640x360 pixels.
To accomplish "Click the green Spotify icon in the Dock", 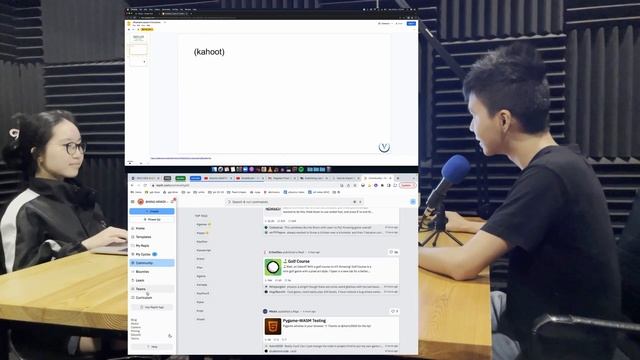I will pos(301,169).
